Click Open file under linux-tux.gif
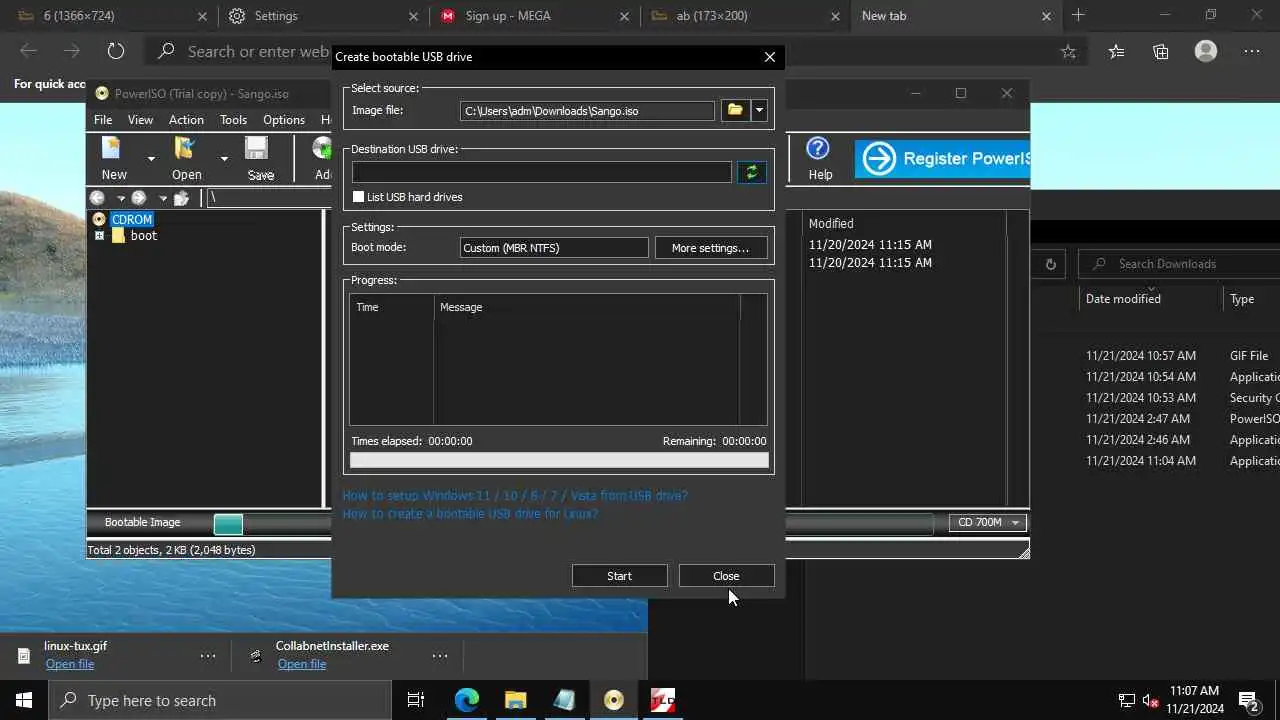The image size is (1280, 720). [x=70, y=664]
